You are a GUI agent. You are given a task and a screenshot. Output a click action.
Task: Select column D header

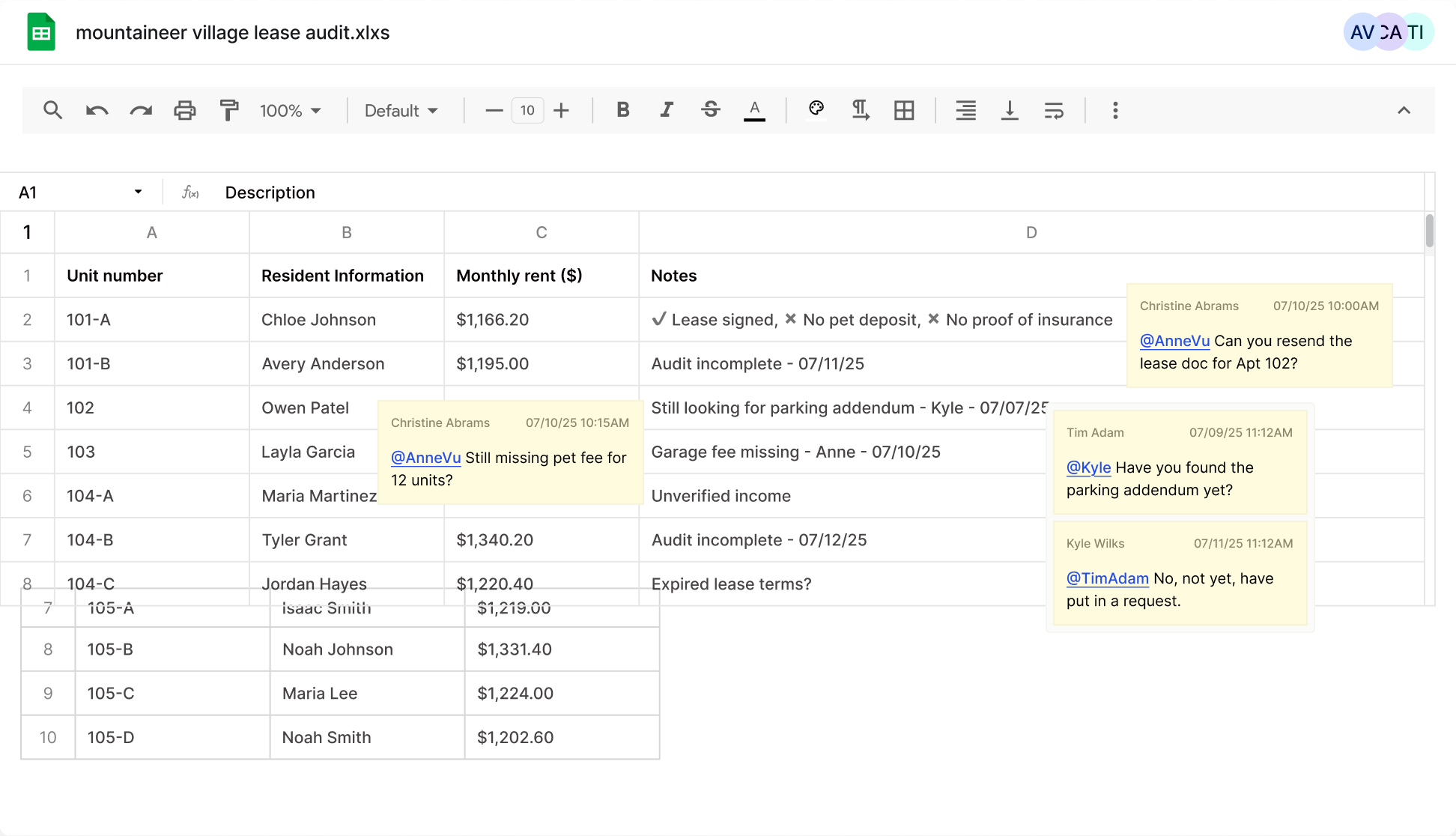click(x=1031, y=232)
